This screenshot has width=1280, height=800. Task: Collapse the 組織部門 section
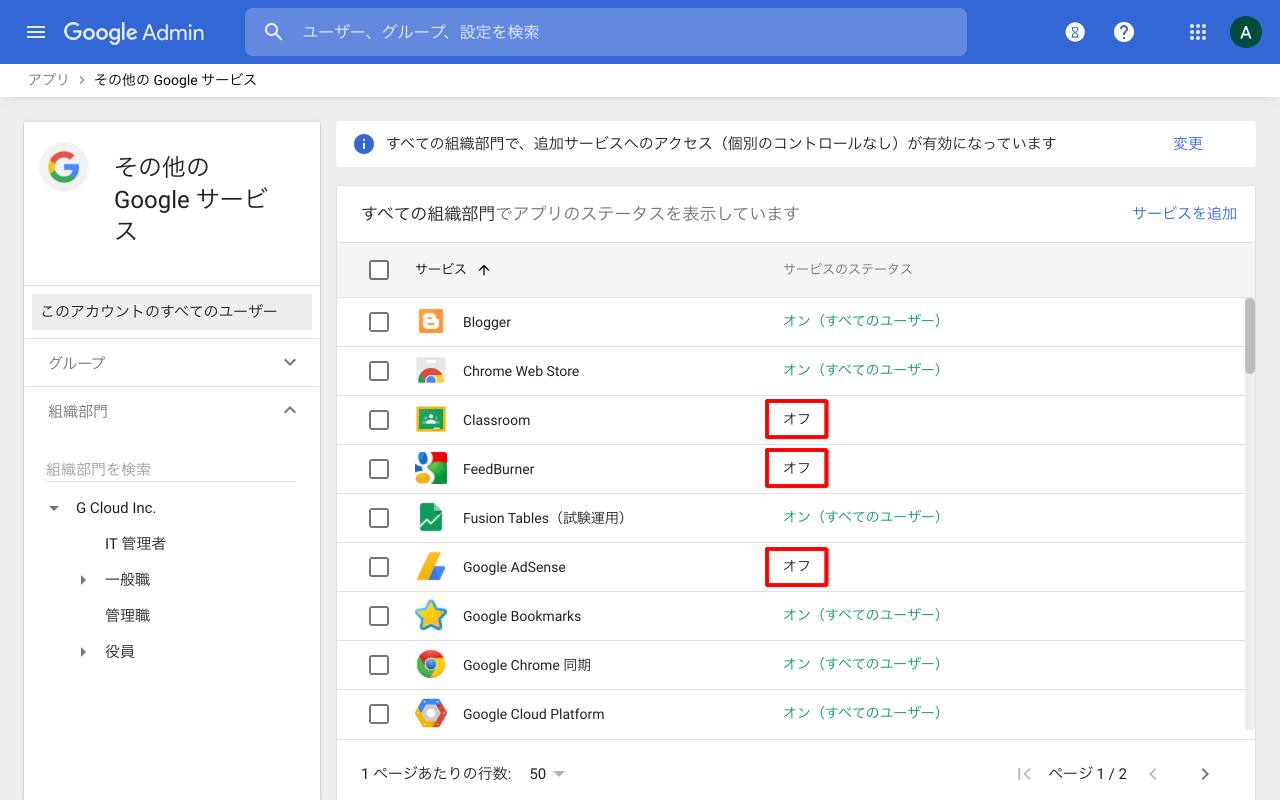(x=290, y=410)
